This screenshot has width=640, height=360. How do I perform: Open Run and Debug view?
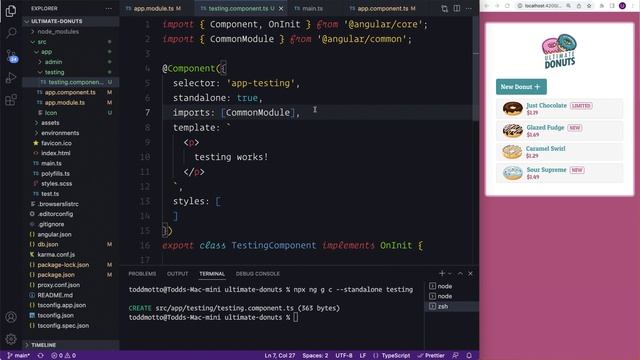tap(11, 78)
